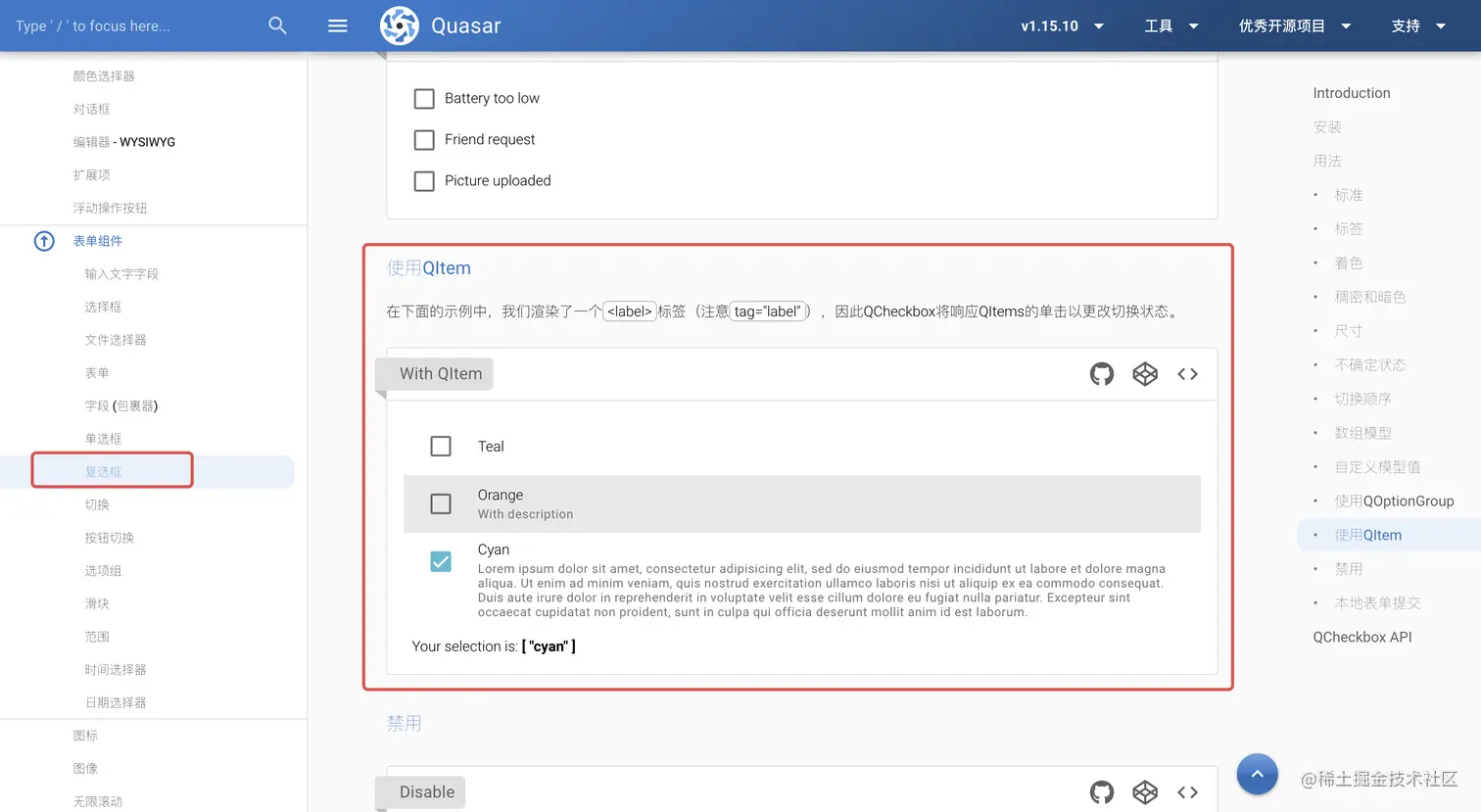1481x812 pixels.
Task: Click the Orange item row label
Action: pos(501,496)
